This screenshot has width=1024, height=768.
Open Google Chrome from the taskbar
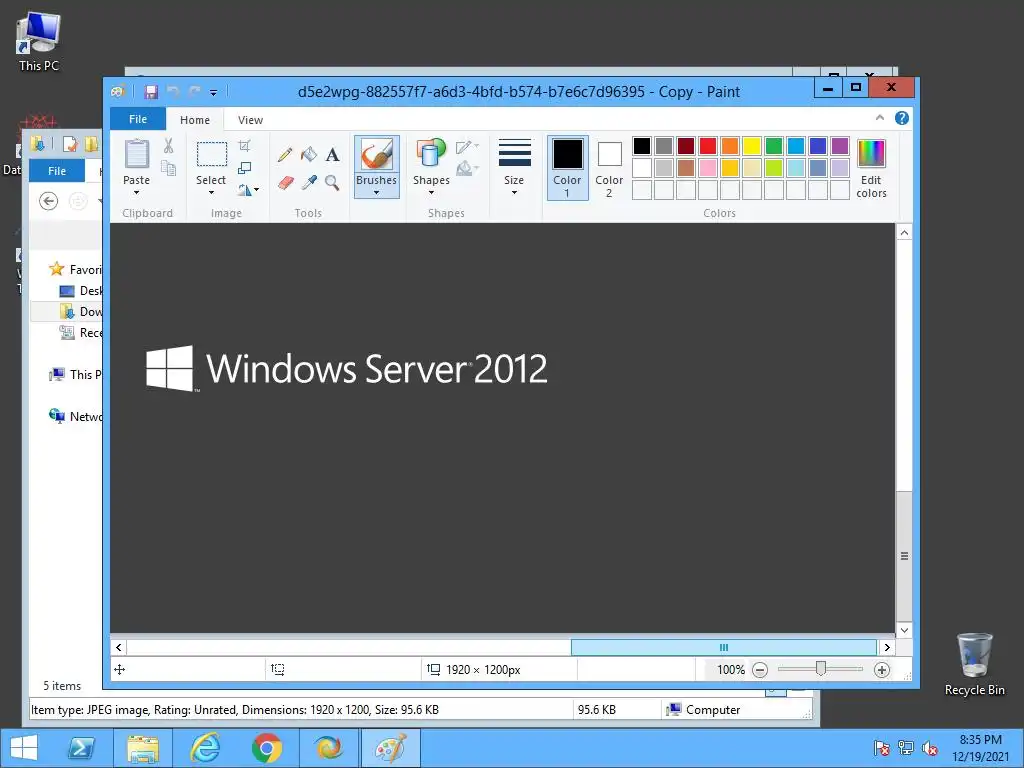tap(266, 748)
